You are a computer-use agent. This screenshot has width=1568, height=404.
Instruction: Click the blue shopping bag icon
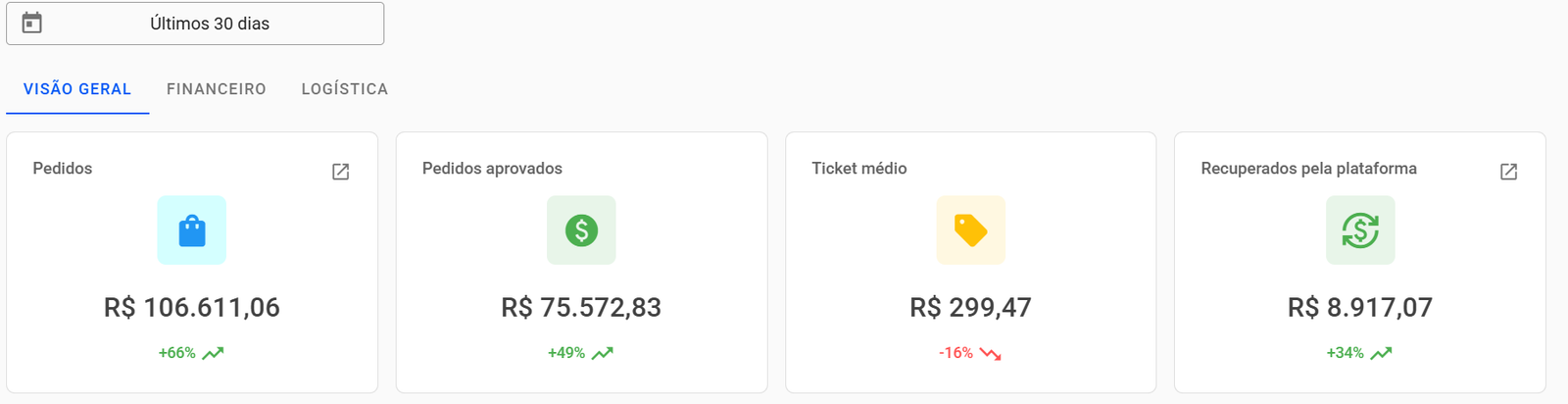(192, 230)
